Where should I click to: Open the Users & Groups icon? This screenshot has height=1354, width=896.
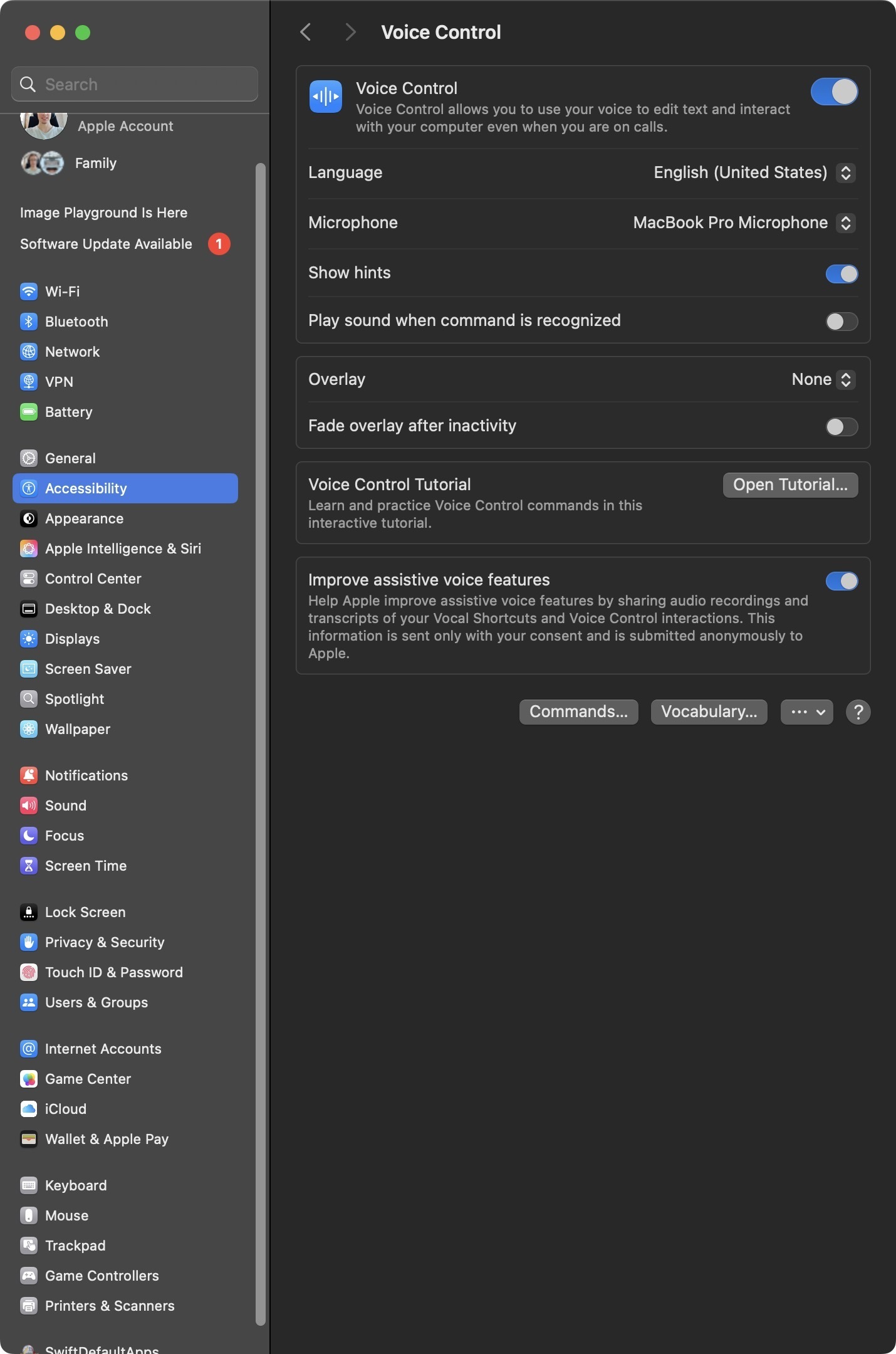(x=29, y=1002)
